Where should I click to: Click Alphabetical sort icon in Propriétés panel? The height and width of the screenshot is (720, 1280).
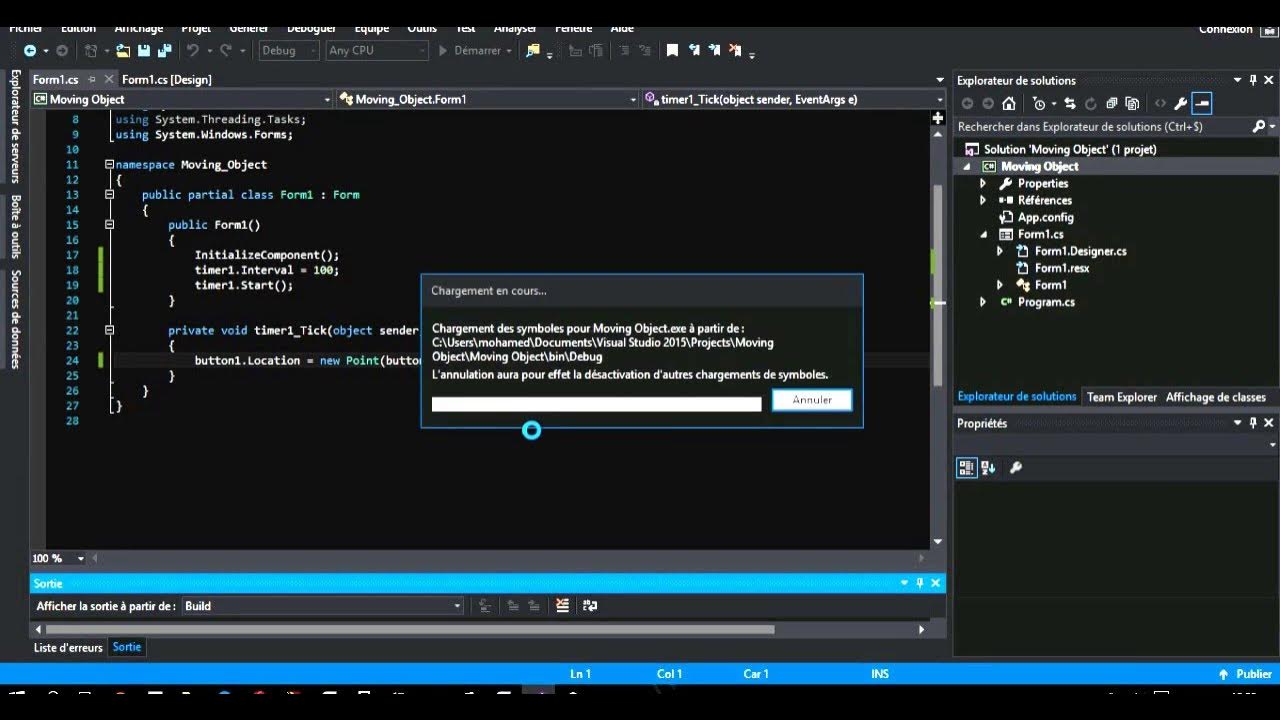[988, 467]
